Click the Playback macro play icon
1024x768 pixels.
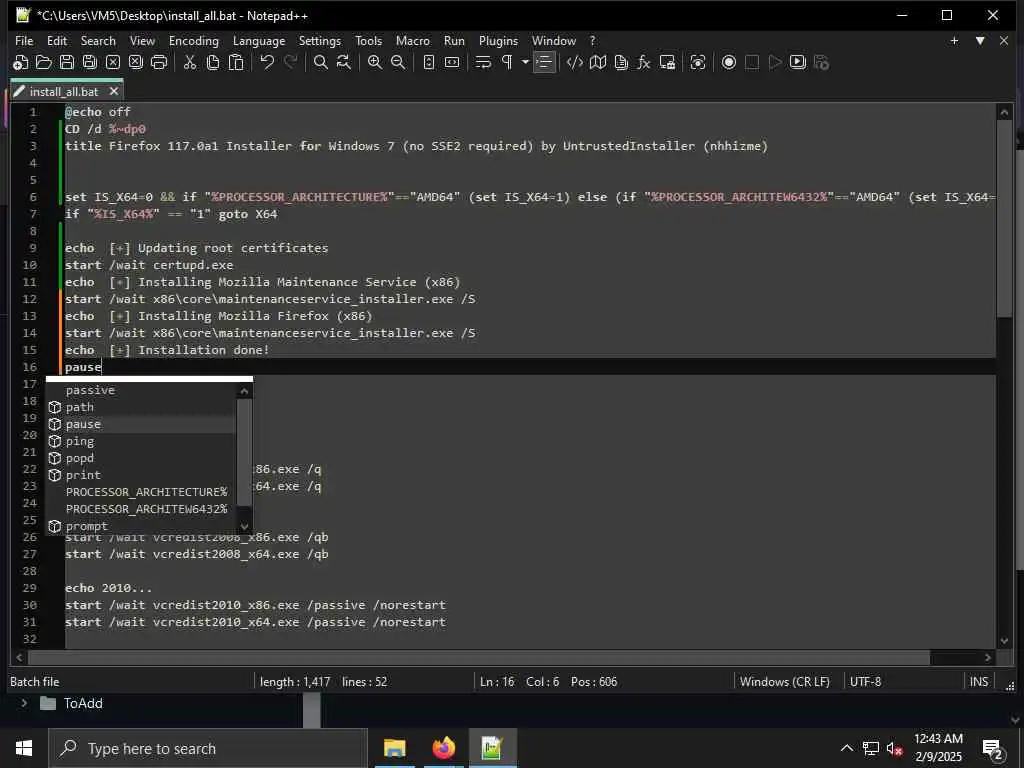click(775, 63)
